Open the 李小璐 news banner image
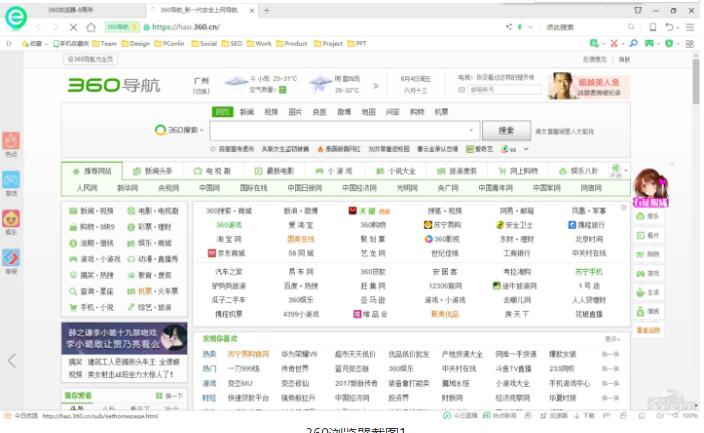The height and width of the screenshot is (433, 704). point(124,338)
